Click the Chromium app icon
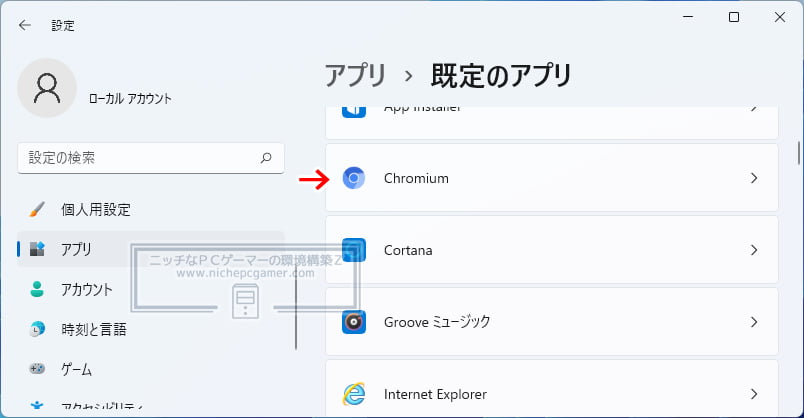Image resolution: width=804 pixels, height=418 pixels. point(354,178)
